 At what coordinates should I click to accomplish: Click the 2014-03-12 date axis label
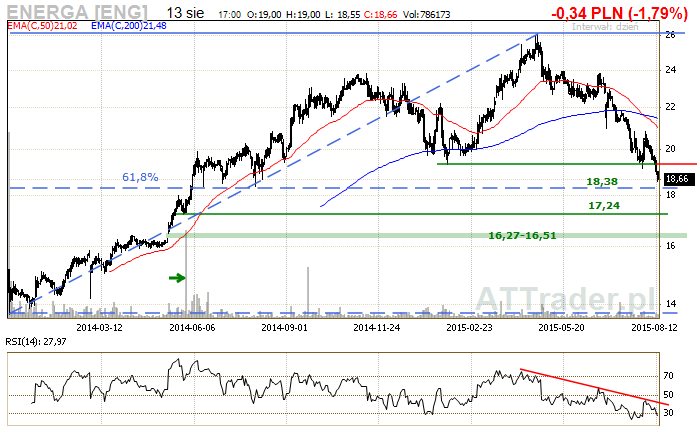click(100, 327)
